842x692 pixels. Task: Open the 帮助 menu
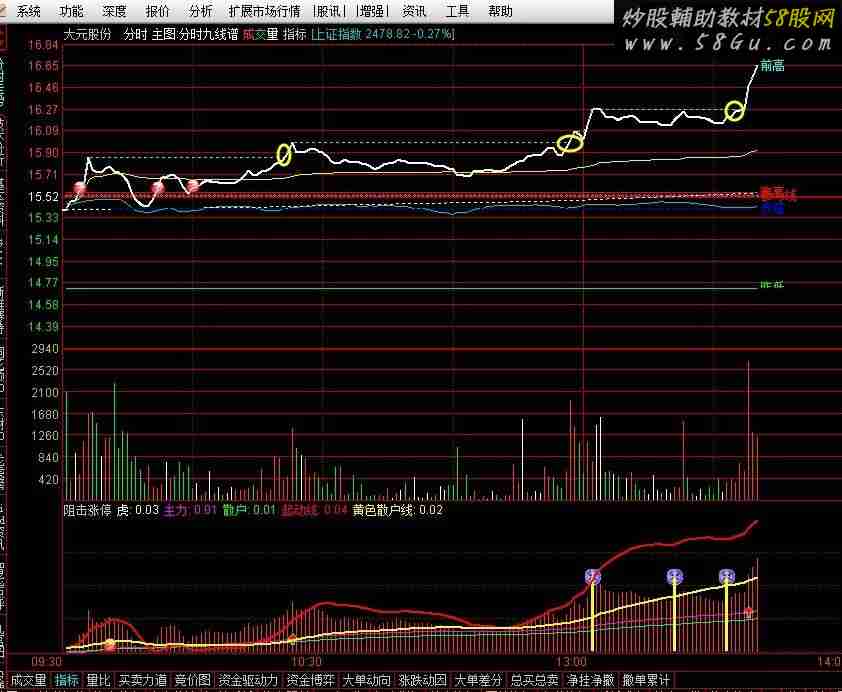(500, 11)
